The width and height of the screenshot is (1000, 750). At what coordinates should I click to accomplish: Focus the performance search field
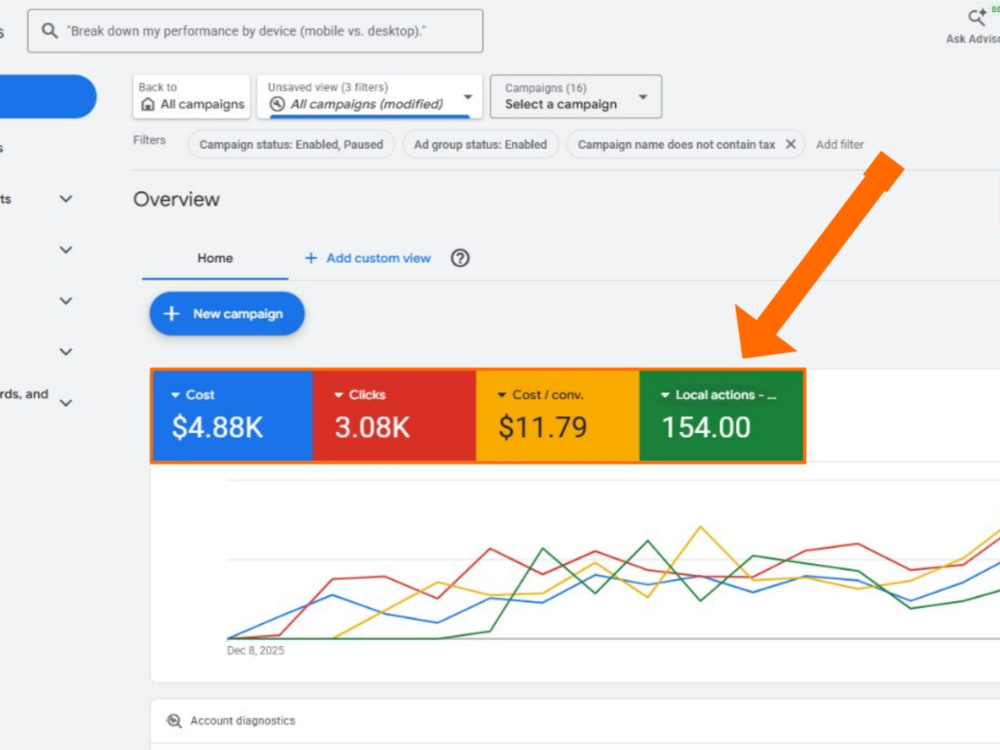coord(255,31)
